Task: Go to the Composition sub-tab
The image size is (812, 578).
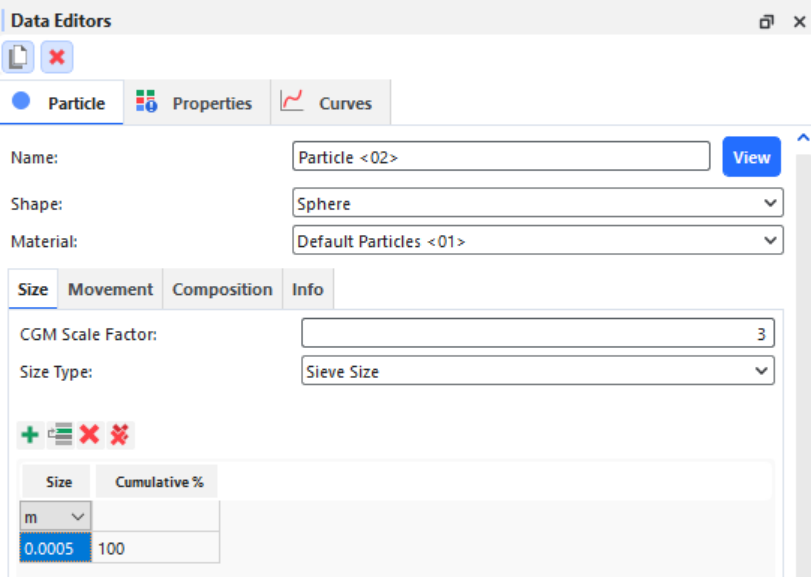Action: 222,289
